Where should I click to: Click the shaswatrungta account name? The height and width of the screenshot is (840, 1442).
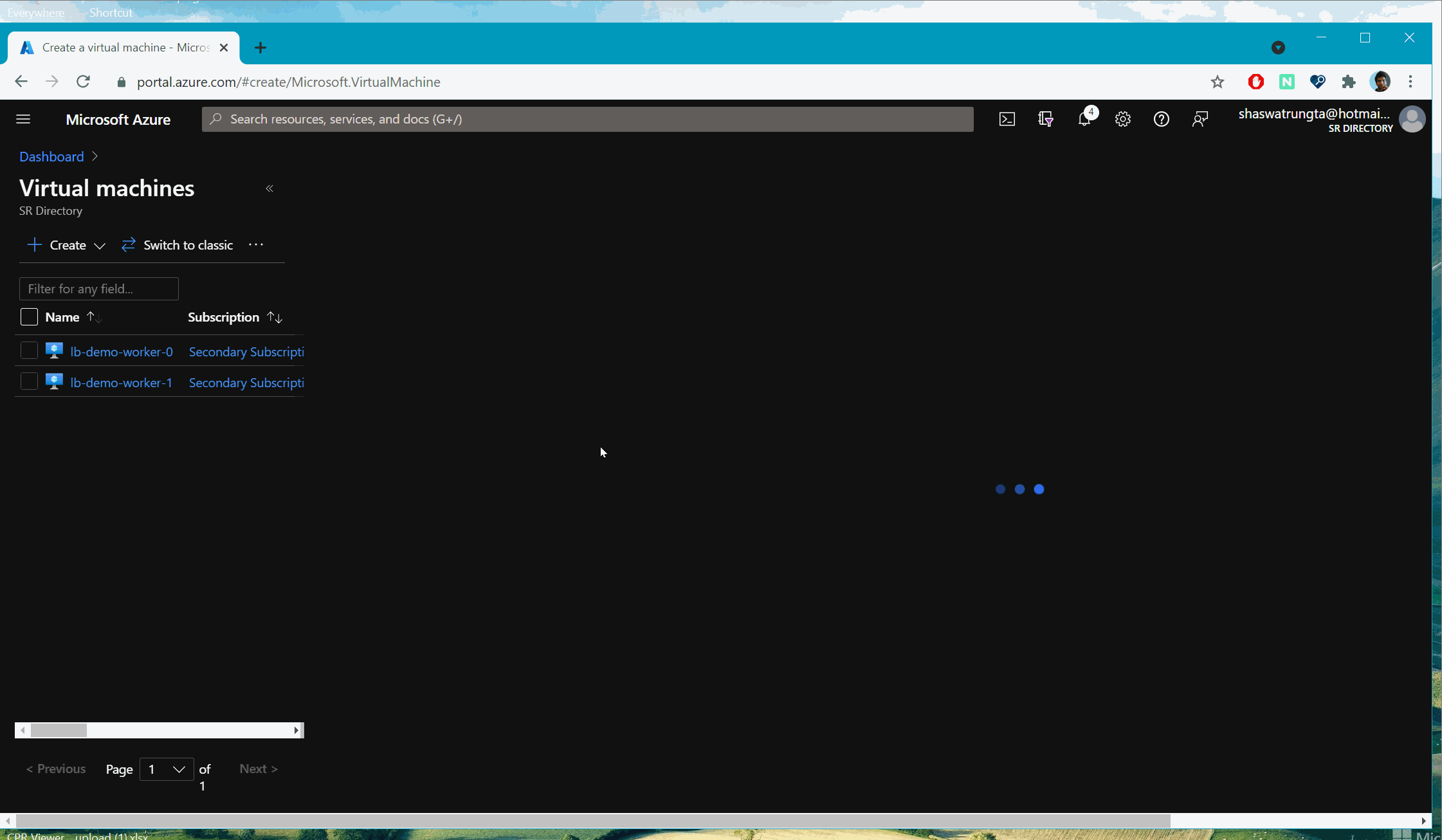(1314, 114)
